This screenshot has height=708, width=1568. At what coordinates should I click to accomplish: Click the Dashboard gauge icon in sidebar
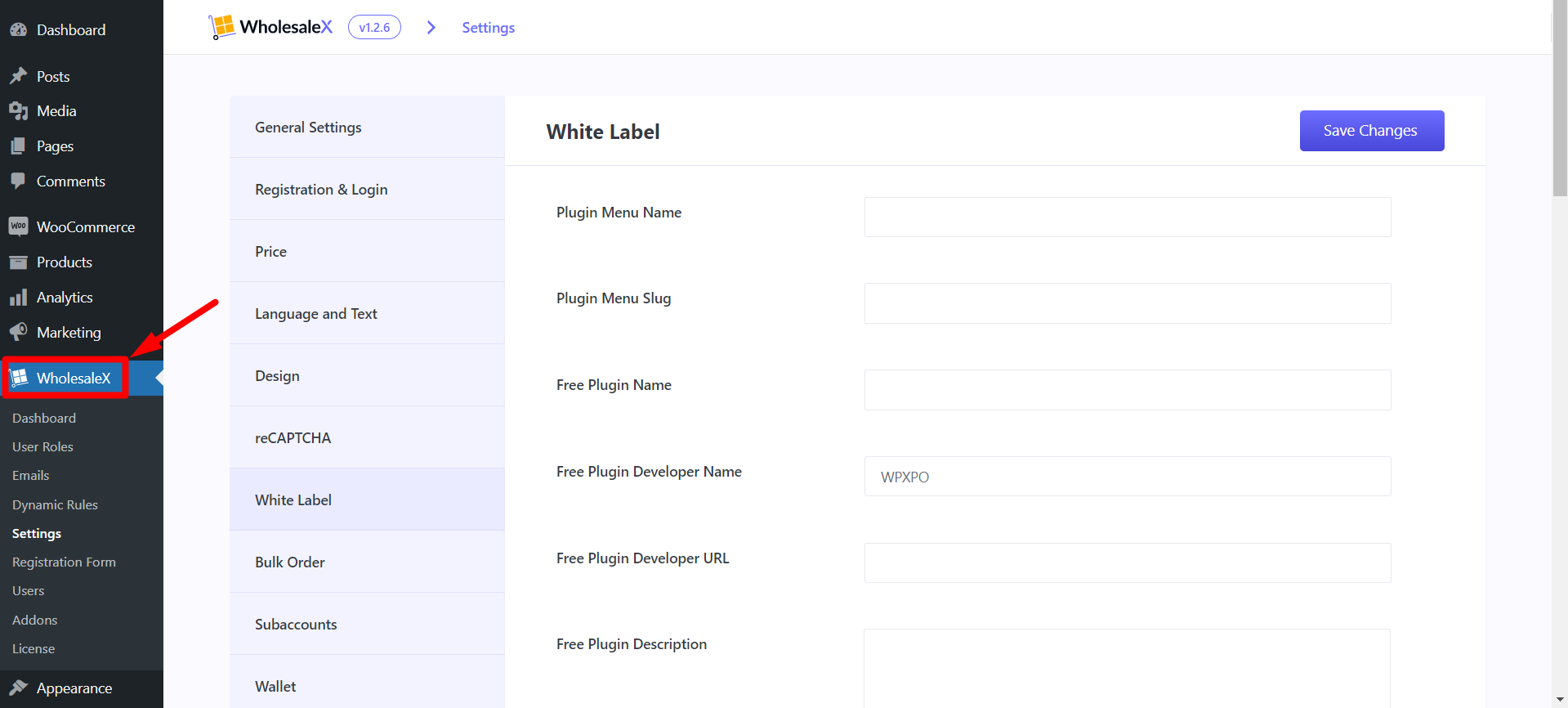click(x=19, y=30)
